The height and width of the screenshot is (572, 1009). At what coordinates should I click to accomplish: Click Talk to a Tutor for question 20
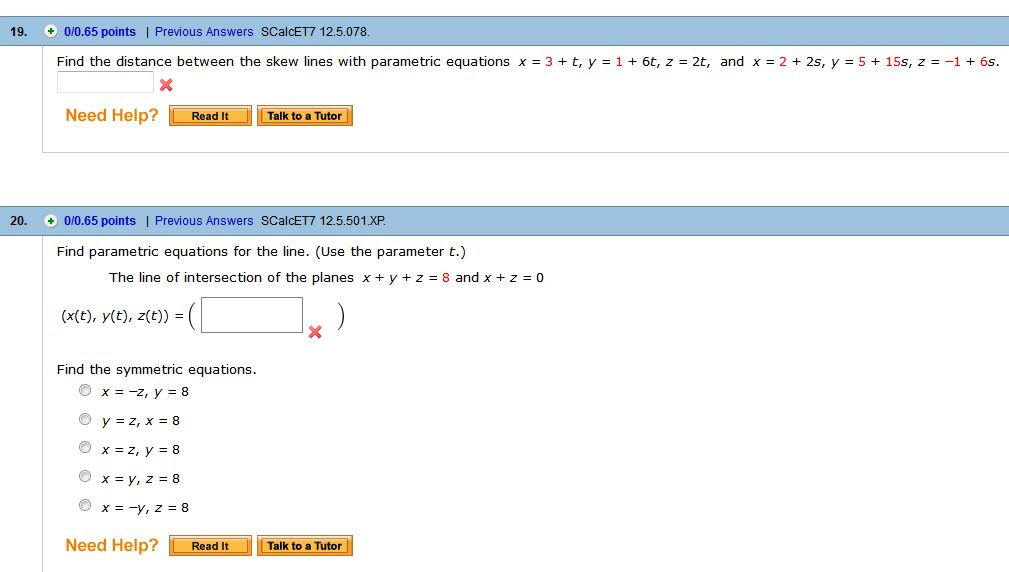pos(304,546)
